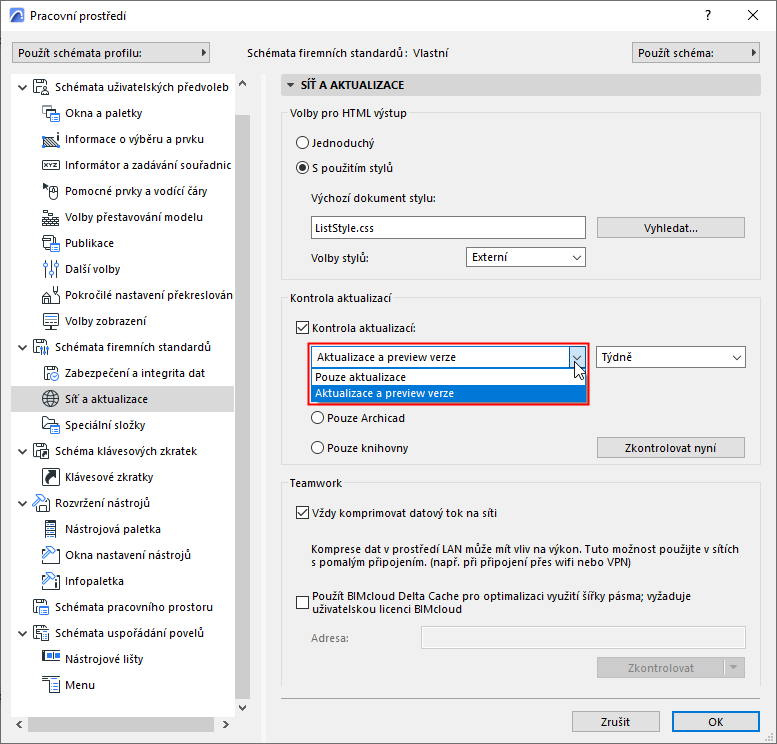Open the Volby stylů Externí dropdown
The height and width of the screenshot is (744, 777).
(x=526, y=257)
